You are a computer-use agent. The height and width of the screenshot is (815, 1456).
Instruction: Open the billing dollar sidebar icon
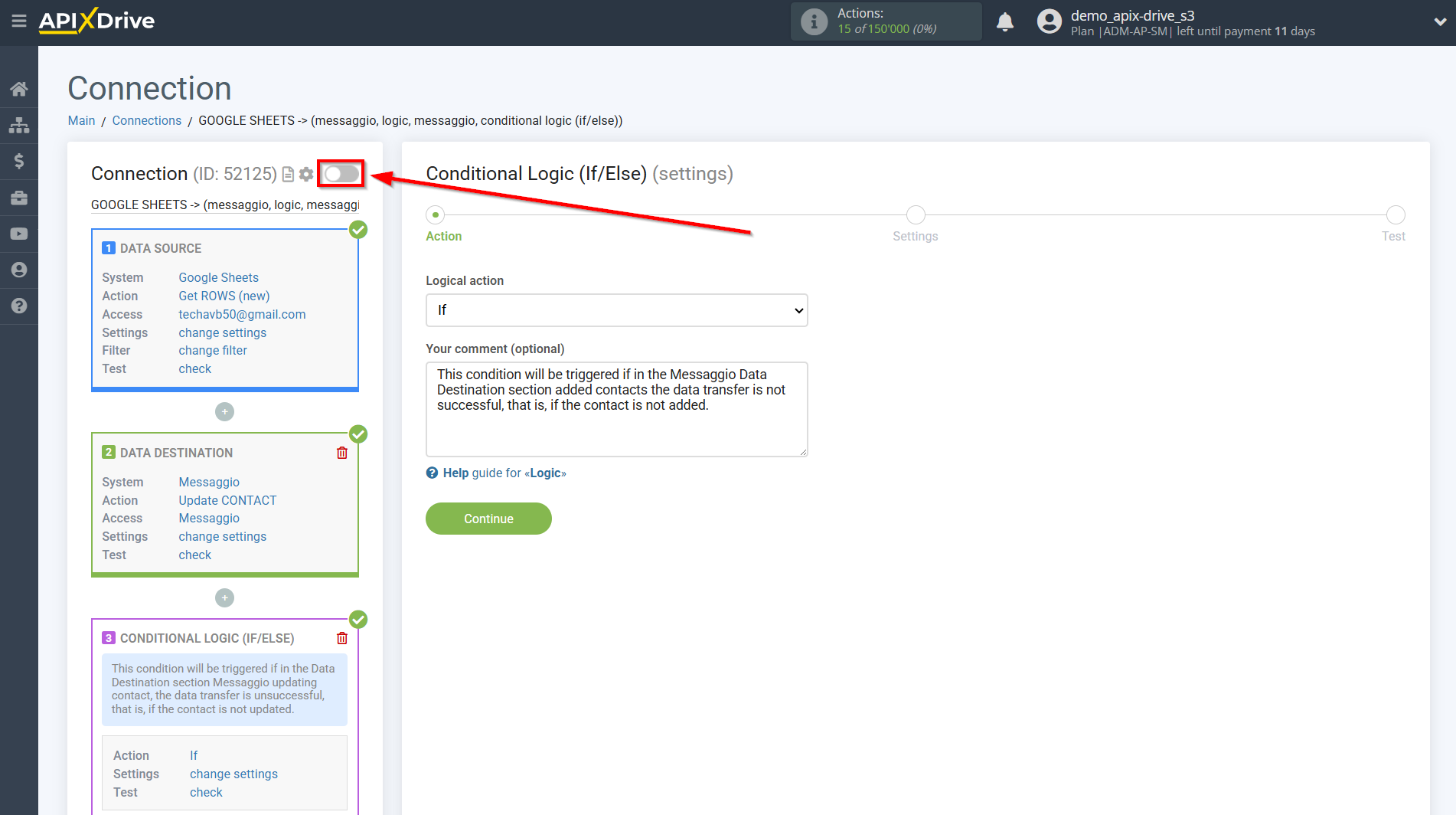(19, 161)
